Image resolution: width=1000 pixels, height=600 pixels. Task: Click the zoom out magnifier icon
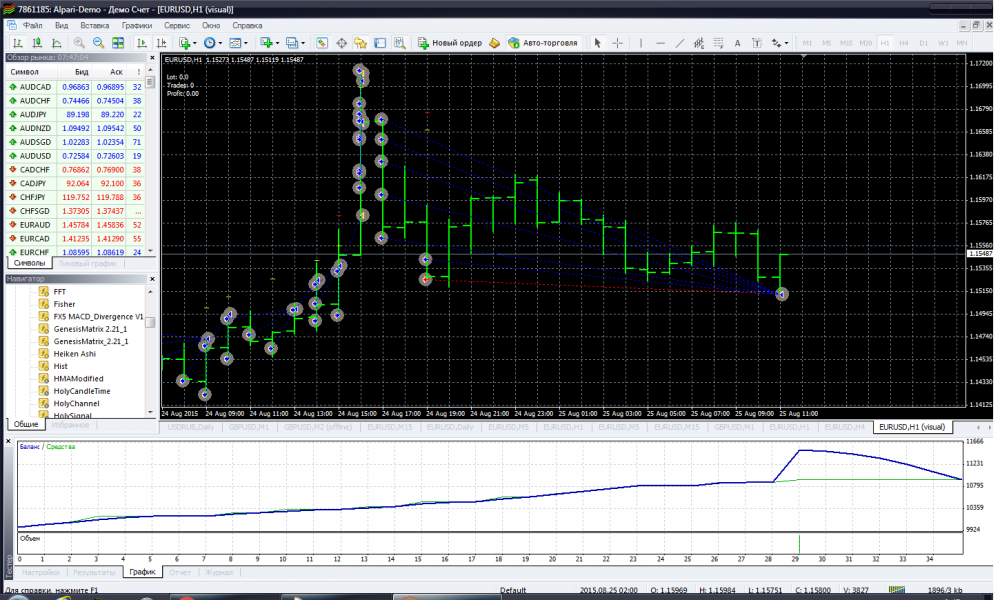pos(98,43)
